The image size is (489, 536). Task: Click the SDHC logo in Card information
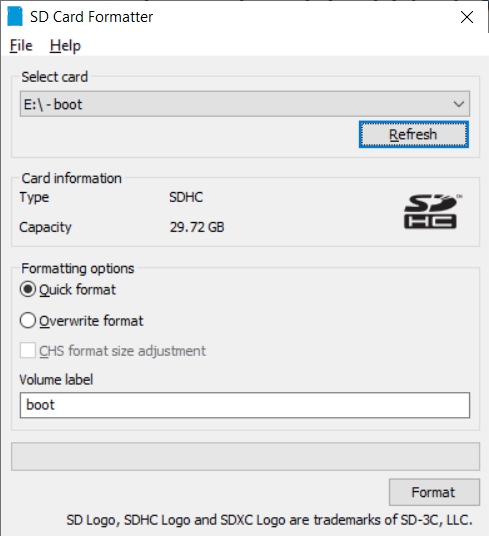click(433, 211)
